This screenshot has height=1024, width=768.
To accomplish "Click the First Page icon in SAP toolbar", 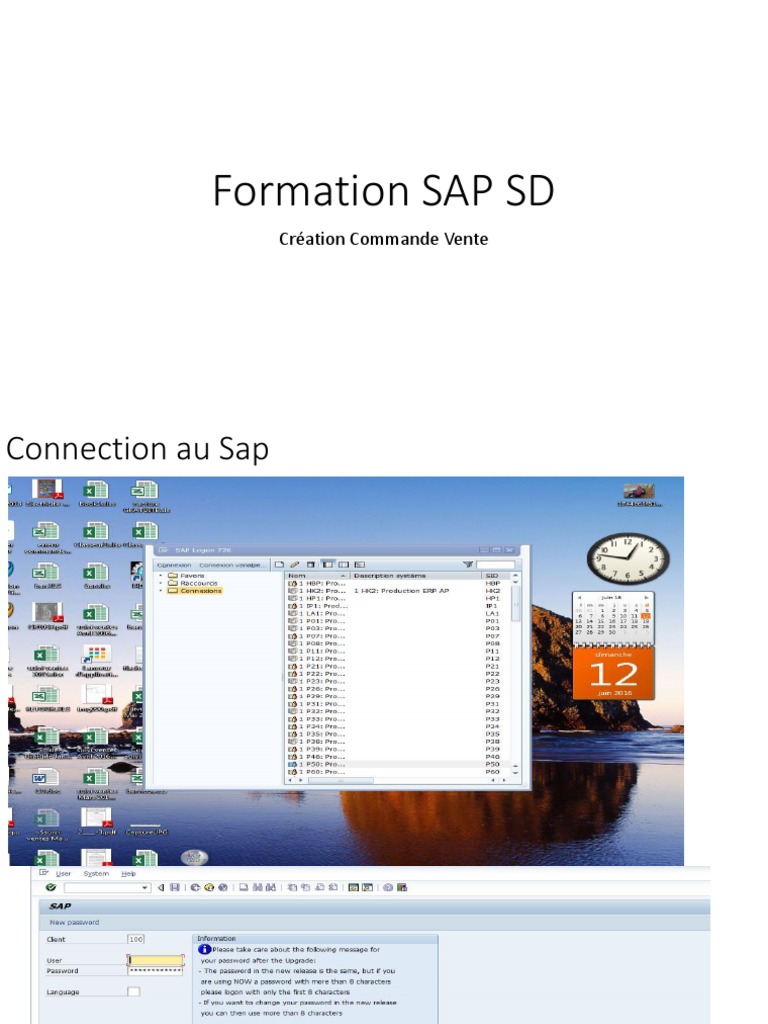I will [292, 888].
